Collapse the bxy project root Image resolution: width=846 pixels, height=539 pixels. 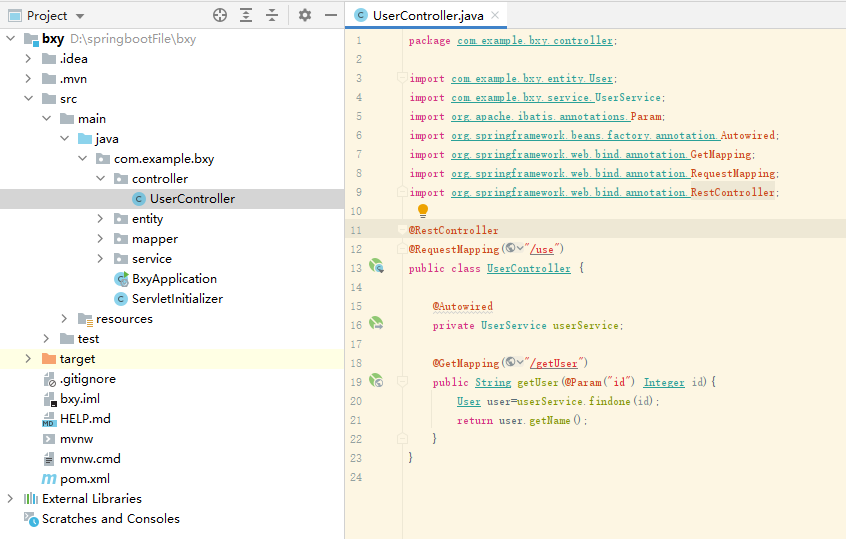[11, 38]
